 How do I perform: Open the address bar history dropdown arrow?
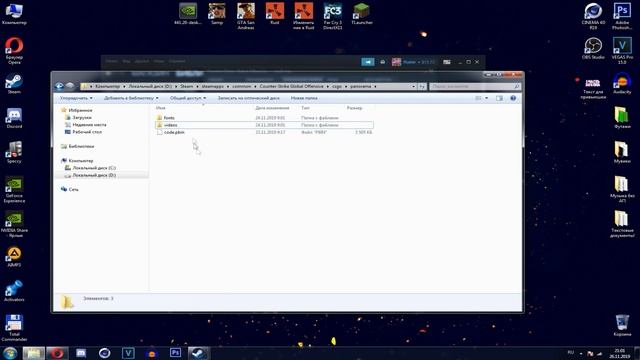[413, 87]
